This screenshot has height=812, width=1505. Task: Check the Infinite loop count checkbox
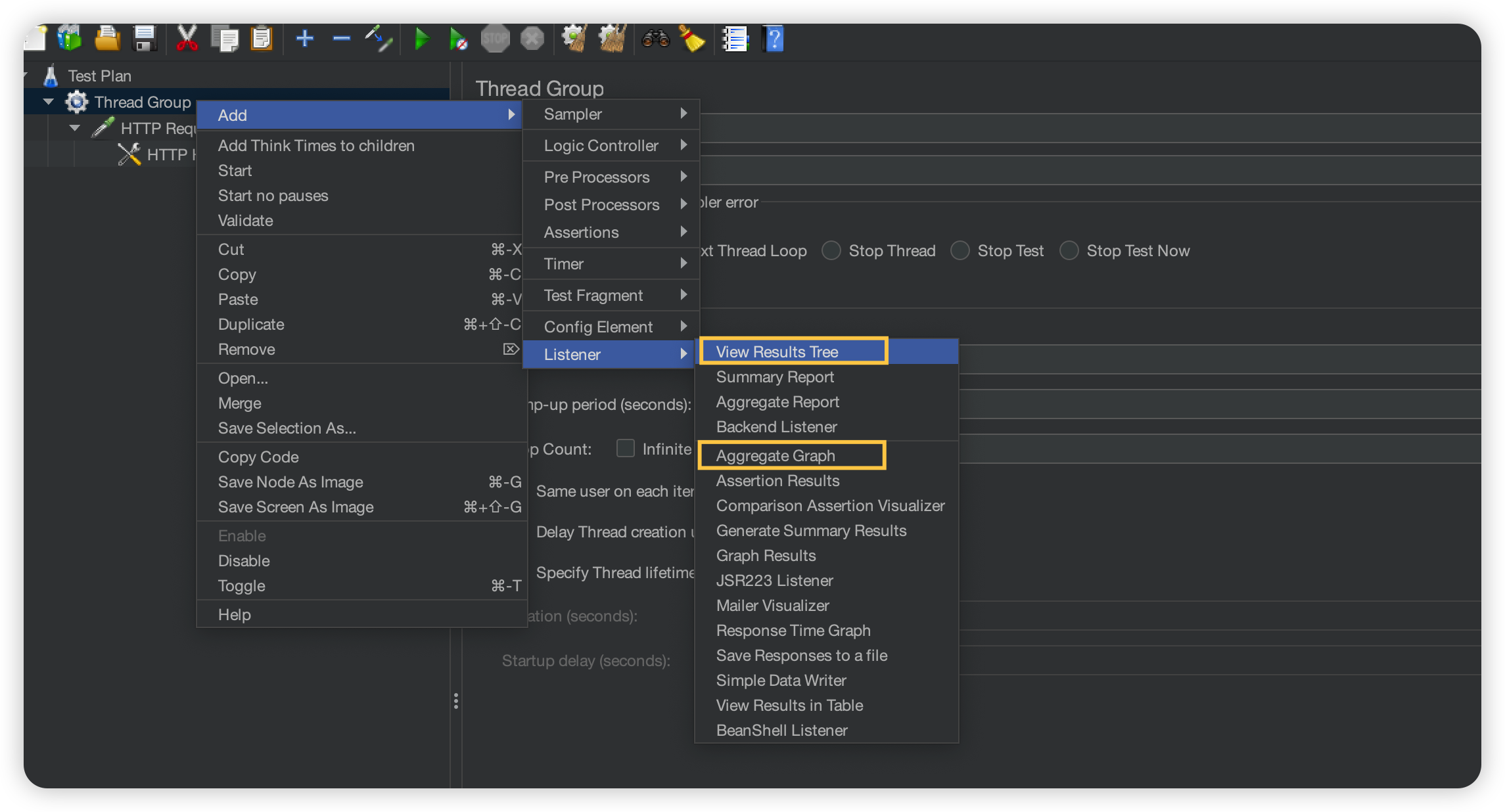(x=625, y=449)
